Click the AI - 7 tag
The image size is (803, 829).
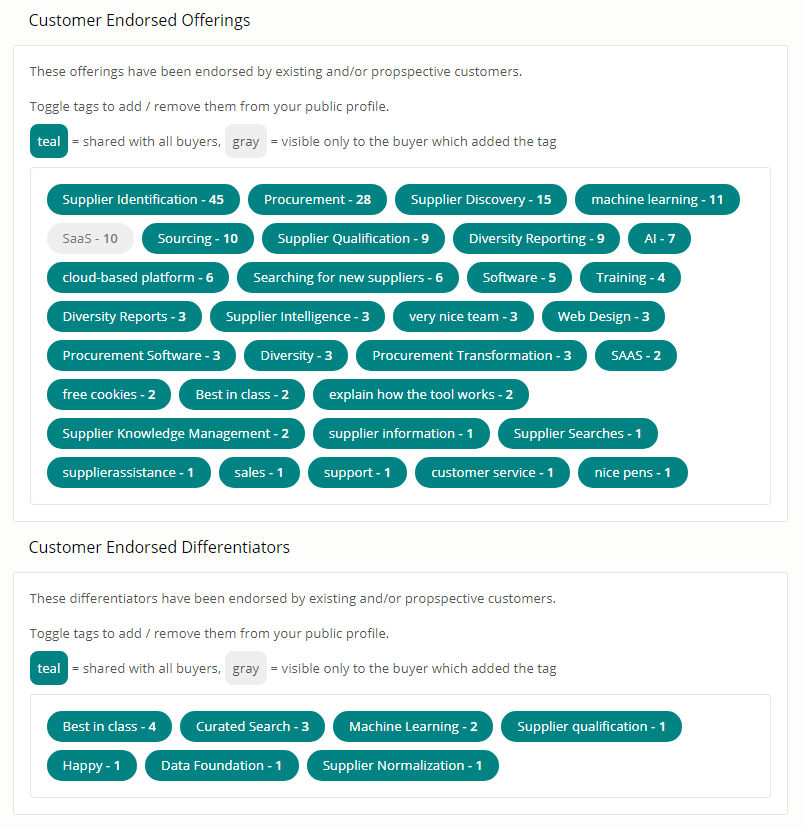pyautogui.click(x=659, y=239)
